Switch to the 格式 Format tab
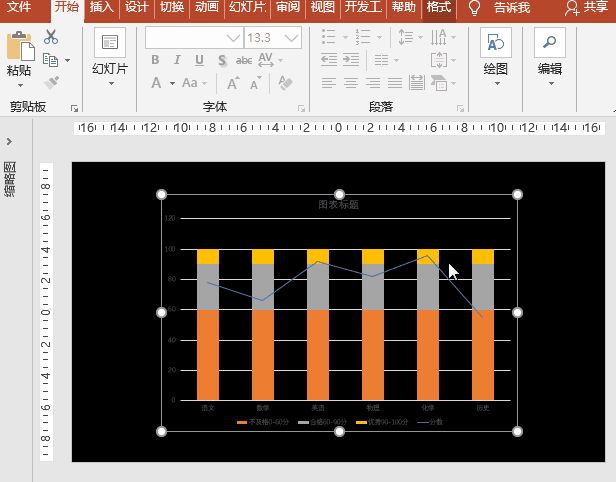616x482 pixels. [439, 7]
